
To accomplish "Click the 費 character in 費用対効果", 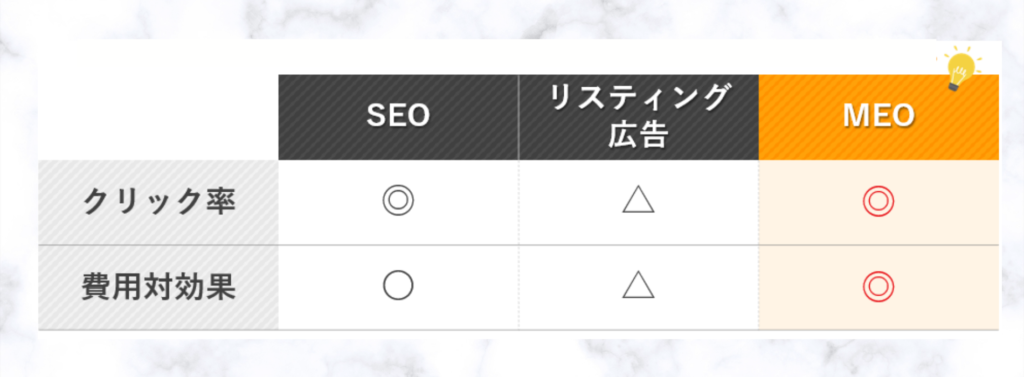I will pyautogui.click(x=97, y=287).
